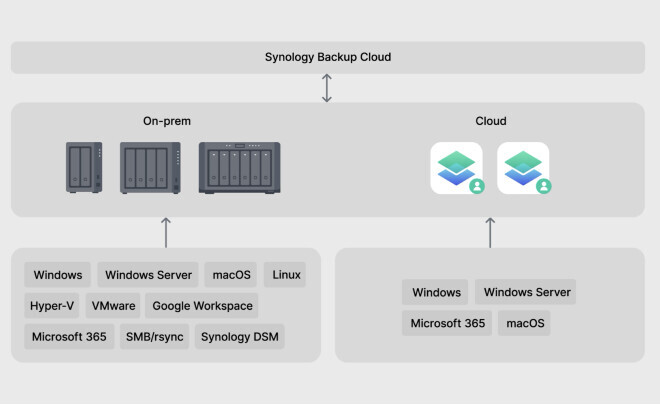Select the Linux tag

click(x=285, y=275)
